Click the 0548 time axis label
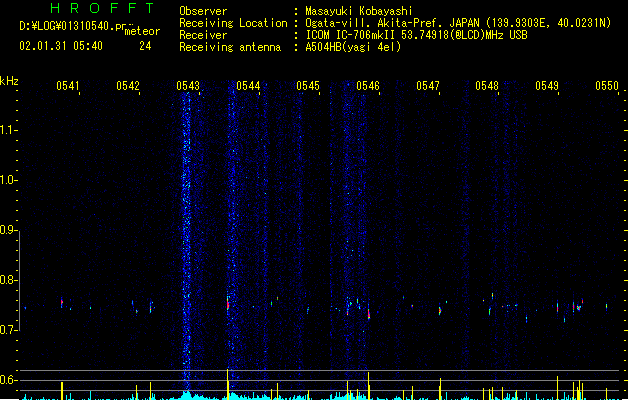 487,86
